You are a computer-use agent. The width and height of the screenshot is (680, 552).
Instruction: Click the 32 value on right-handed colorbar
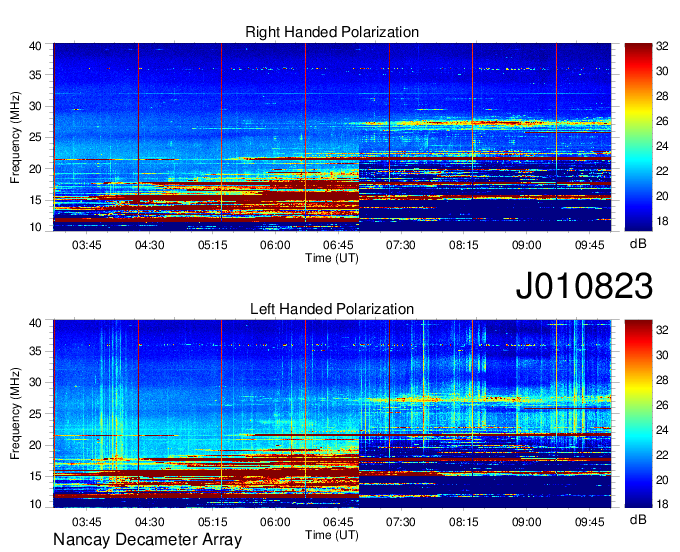[662, 46]
